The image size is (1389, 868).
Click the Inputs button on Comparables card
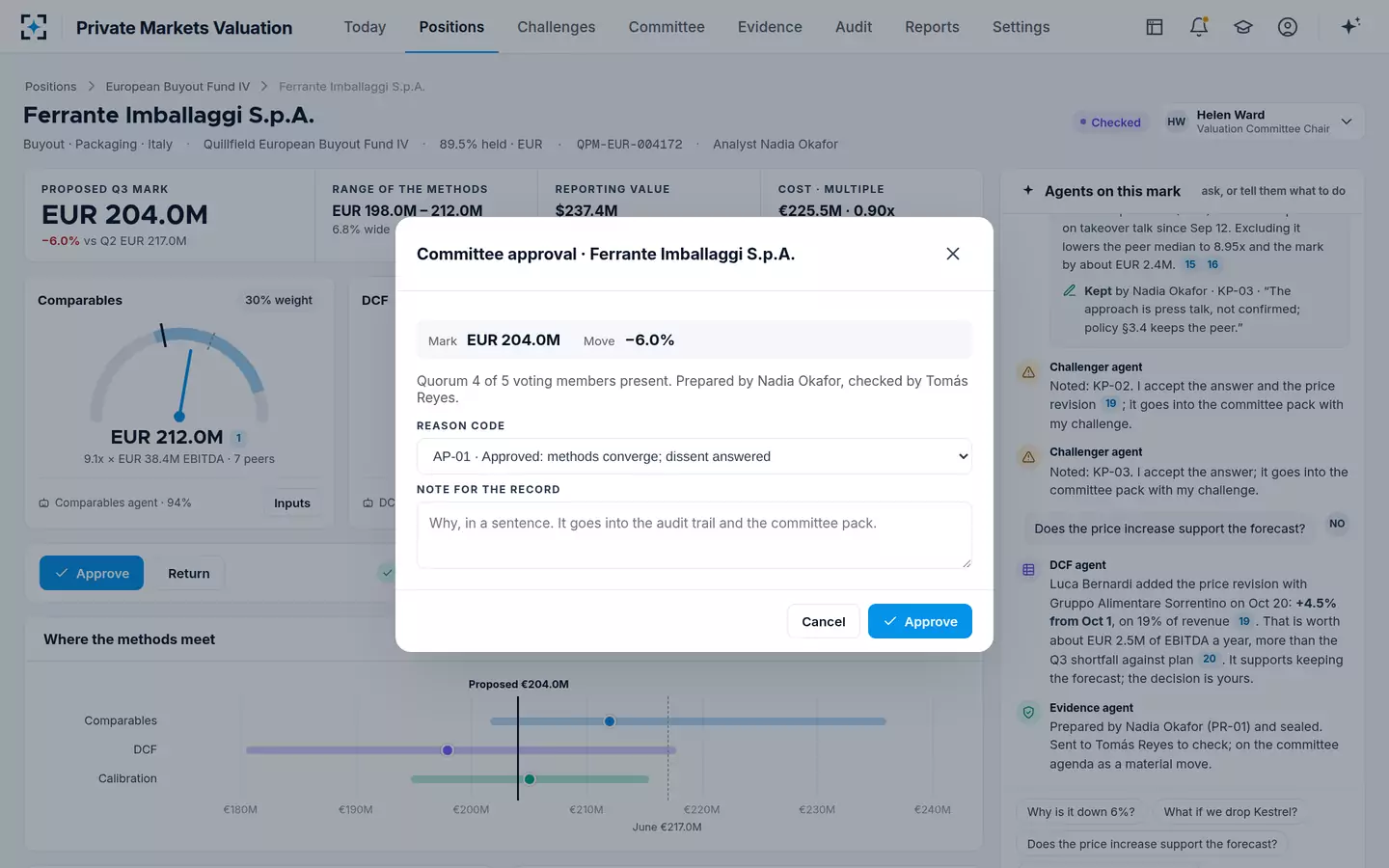pyautogui.click(x=292, y=502)
